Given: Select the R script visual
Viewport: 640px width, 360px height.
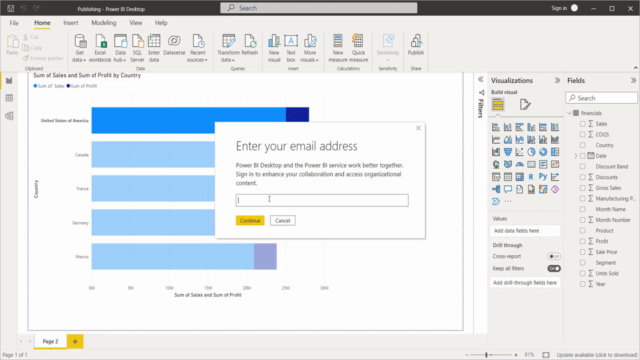Looking at the screenshot, I should [x=531, y=177].
